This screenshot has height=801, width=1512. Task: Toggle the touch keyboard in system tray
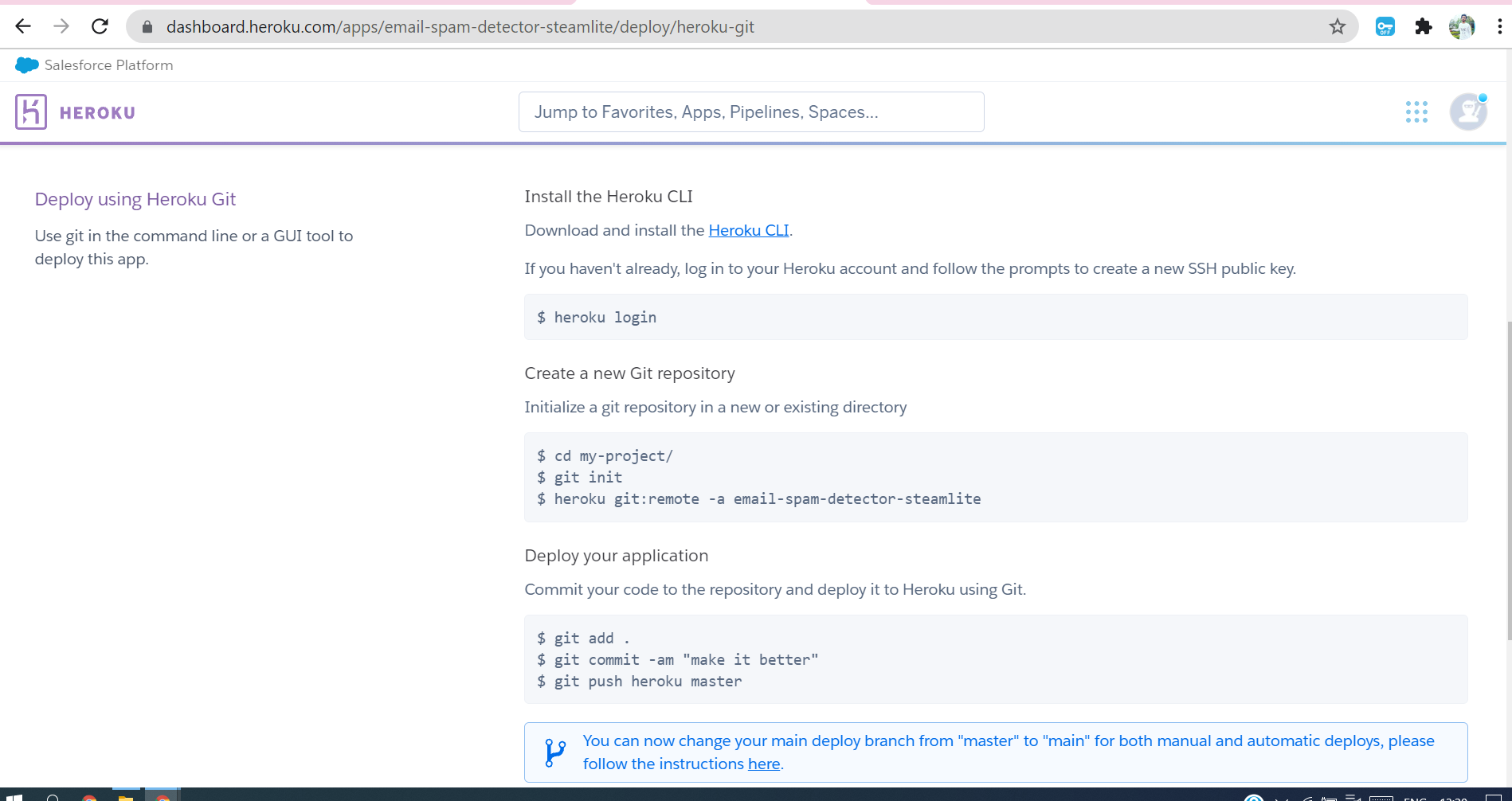tap(1382, 797)
